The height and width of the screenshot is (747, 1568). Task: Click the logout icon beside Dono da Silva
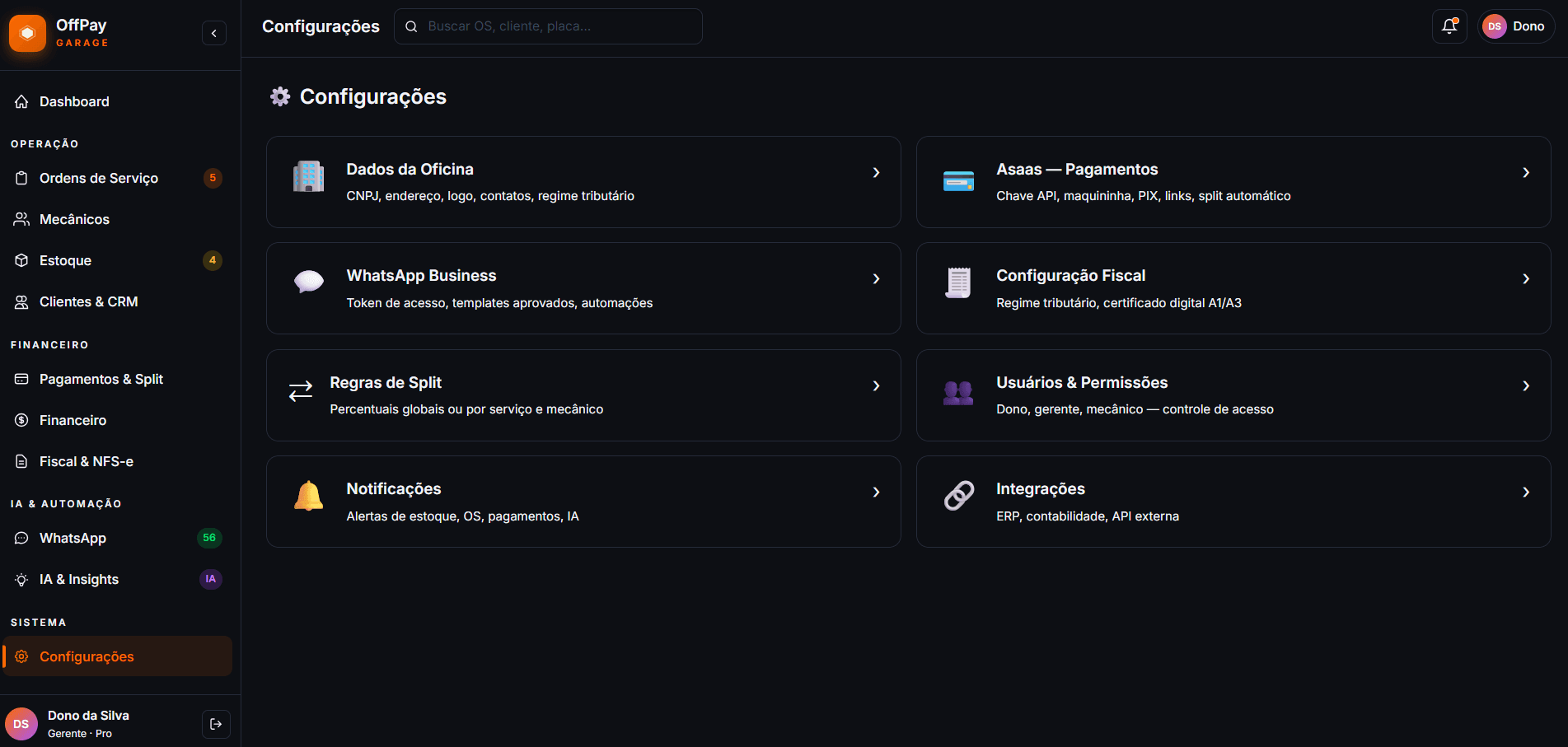click(x=216, y=724)
